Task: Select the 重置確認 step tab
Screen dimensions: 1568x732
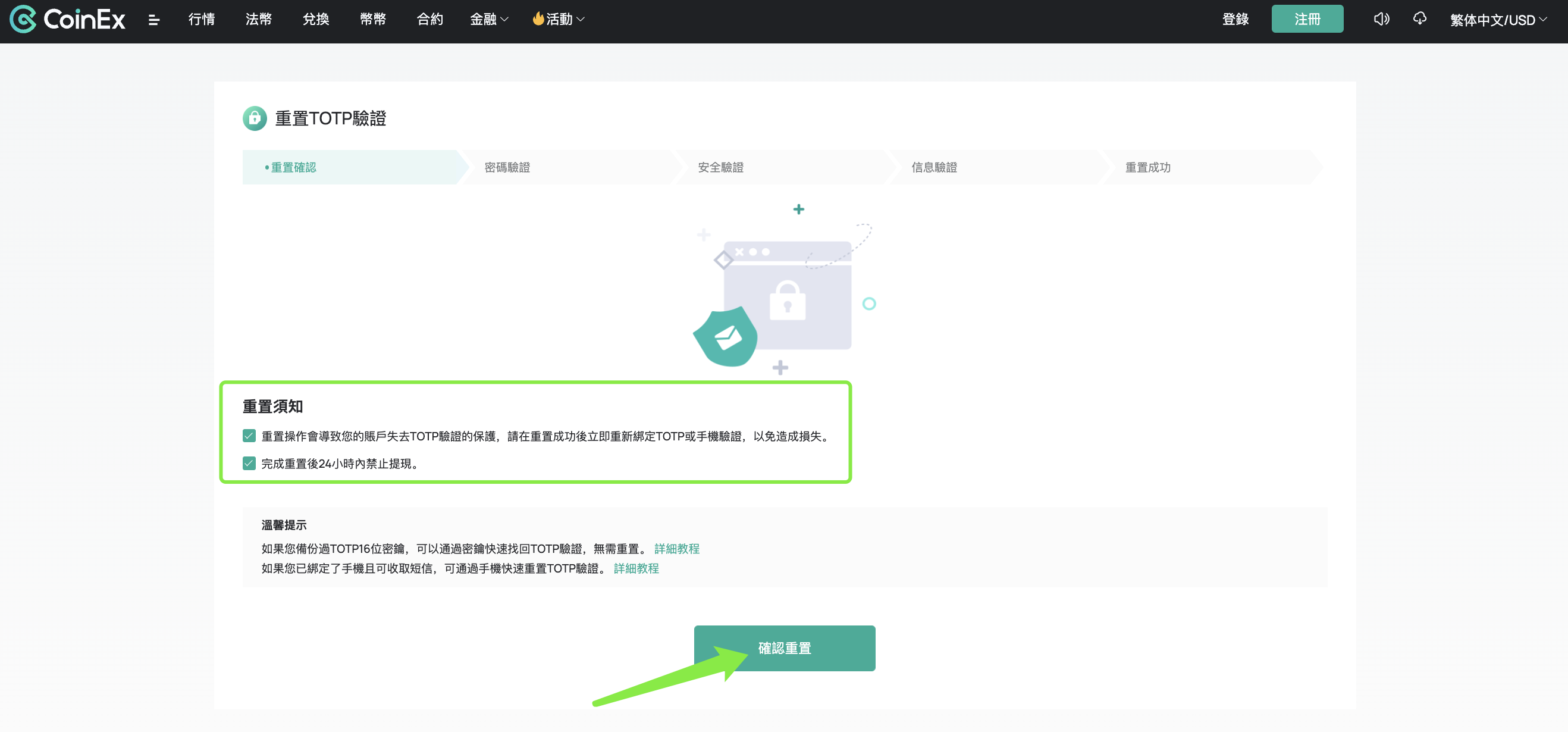Action: pyautogui.click(x=356, y=167)
